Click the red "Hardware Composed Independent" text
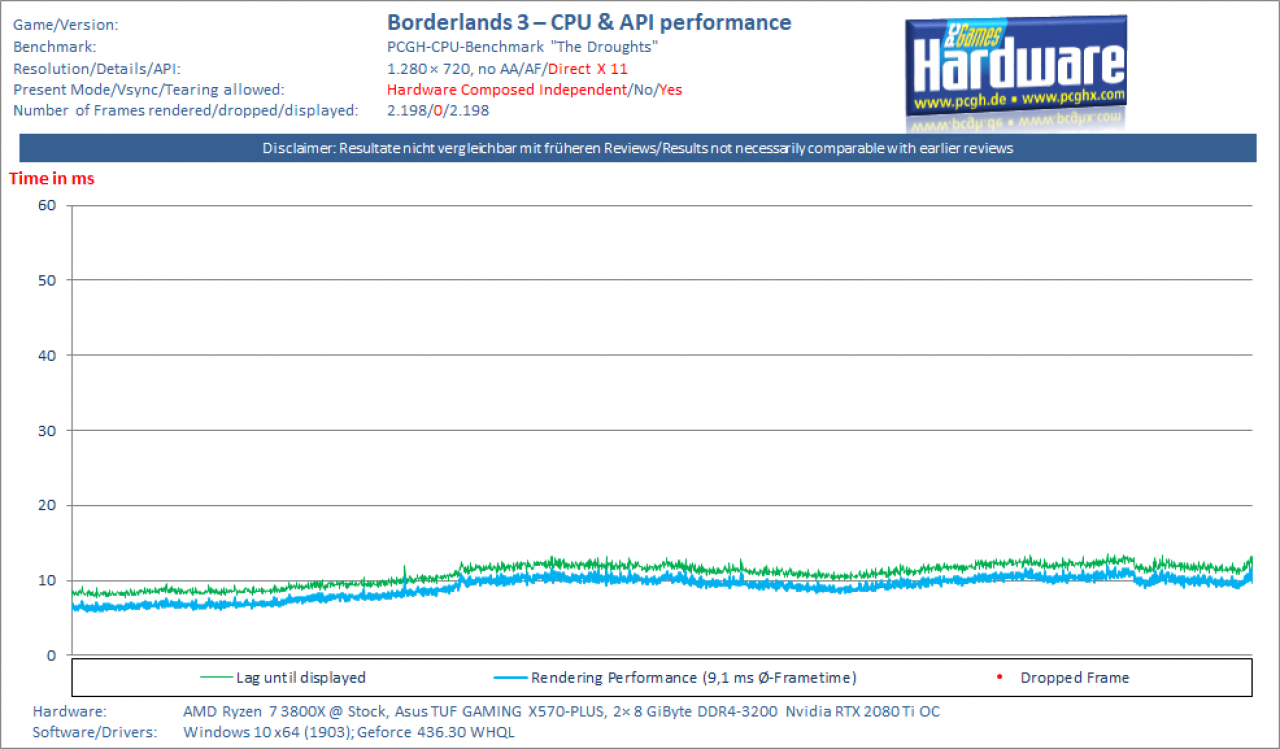Image resolution: width=1280 pixels, height=749 pixels. click(506, 89)
